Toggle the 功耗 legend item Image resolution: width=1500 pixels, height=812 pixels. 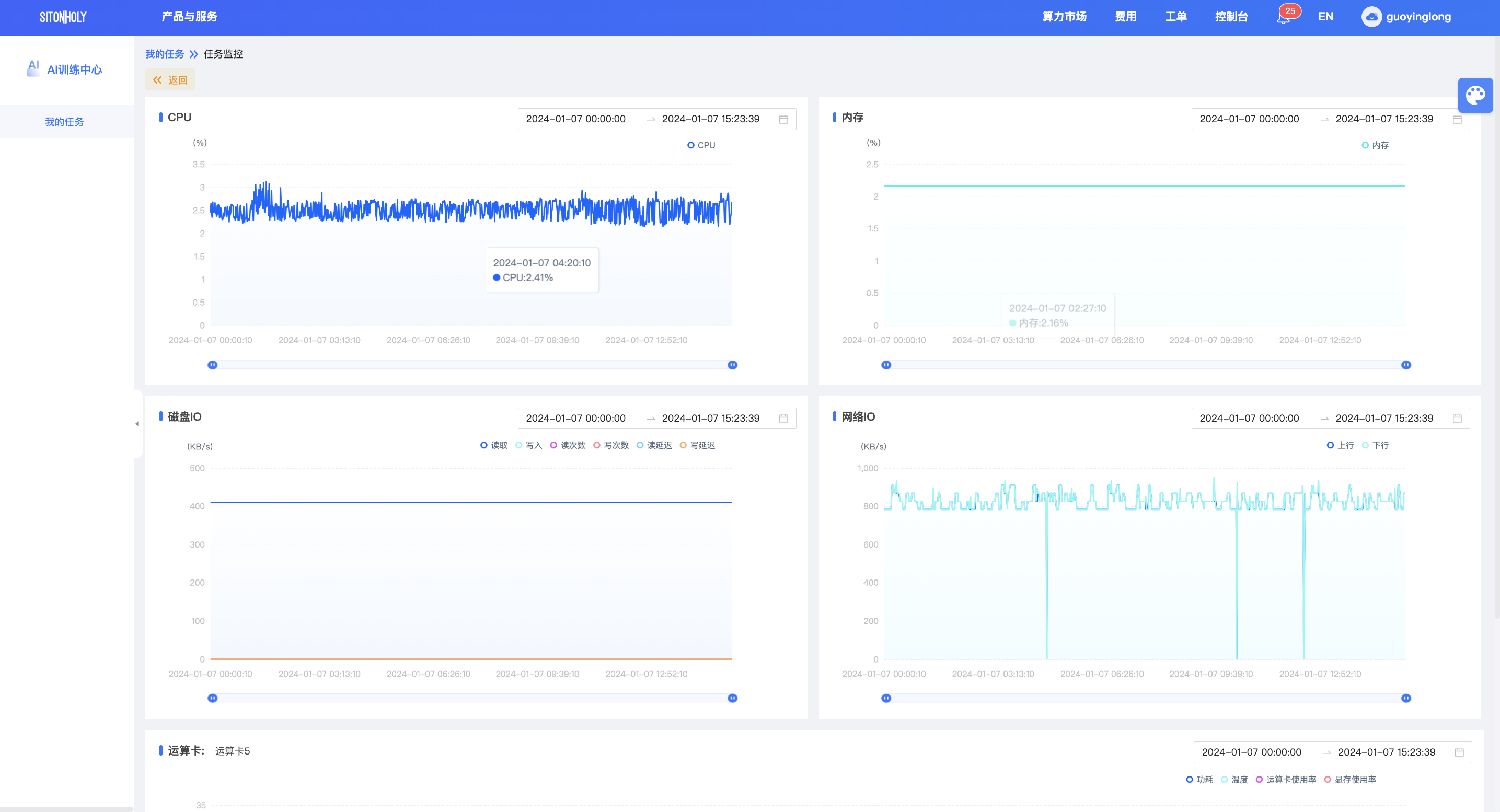(x=1199, y=780)
